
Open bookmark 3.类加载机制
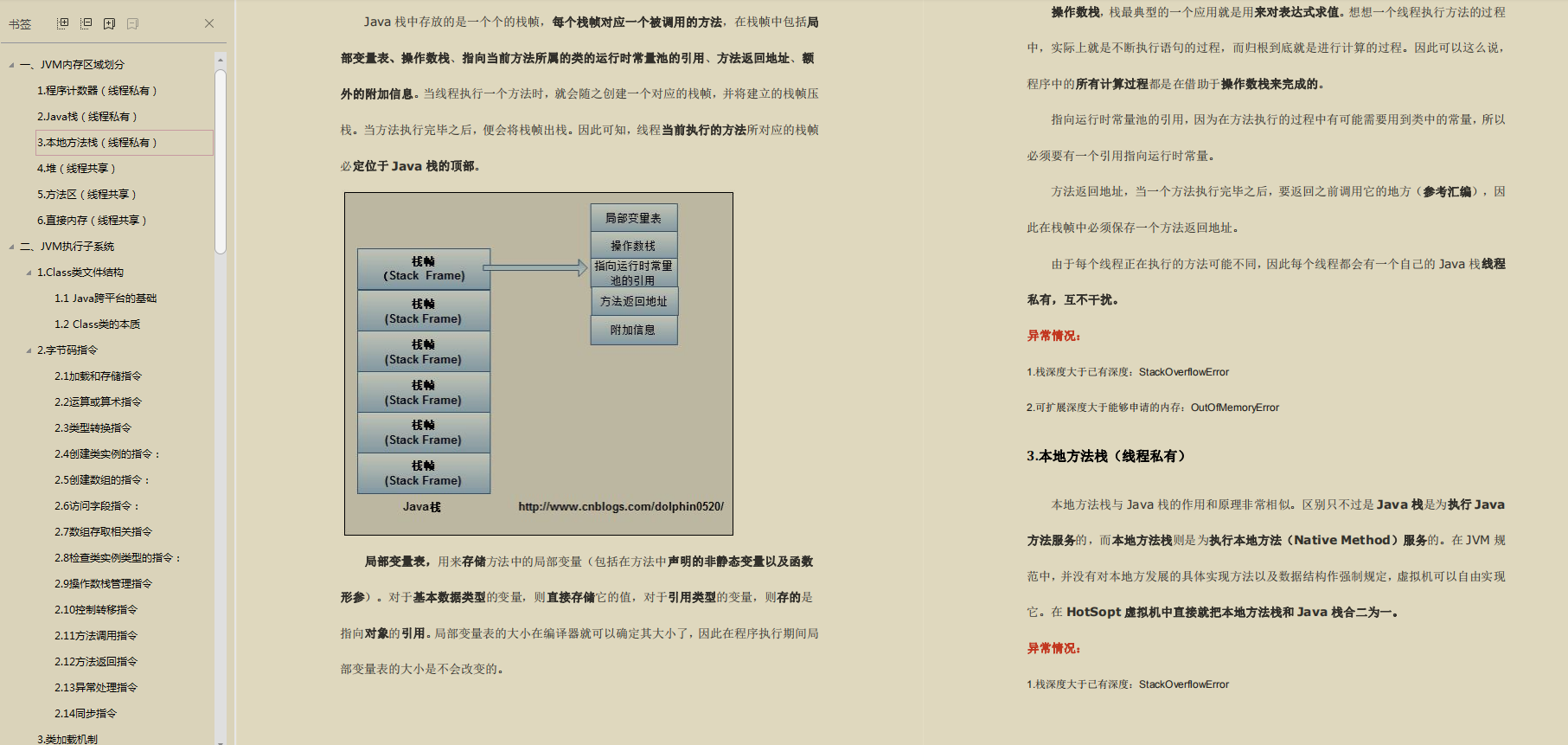coord(67,739)
